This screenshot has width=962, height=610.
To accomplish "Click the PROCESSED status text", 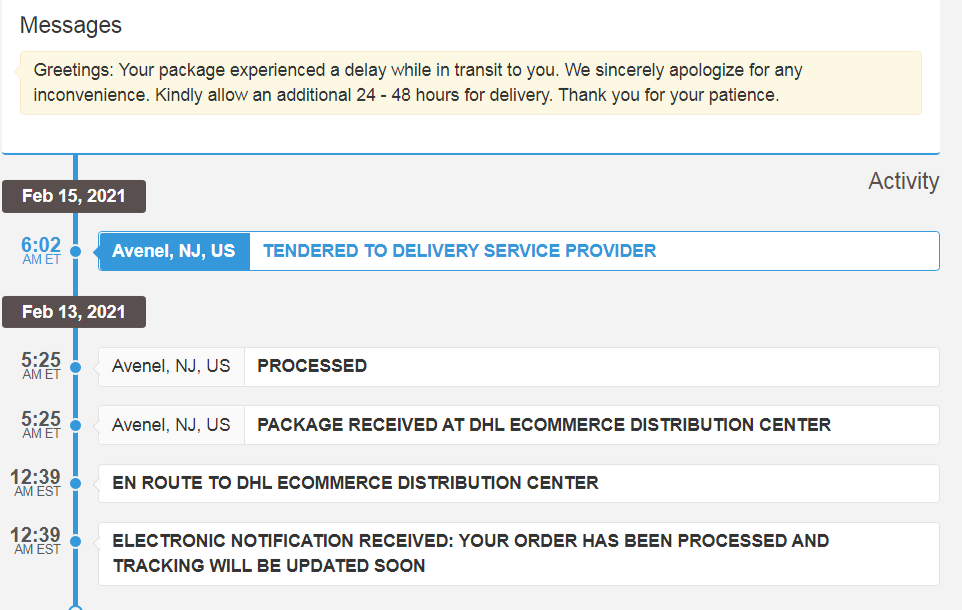I will [x=312, y=366].
